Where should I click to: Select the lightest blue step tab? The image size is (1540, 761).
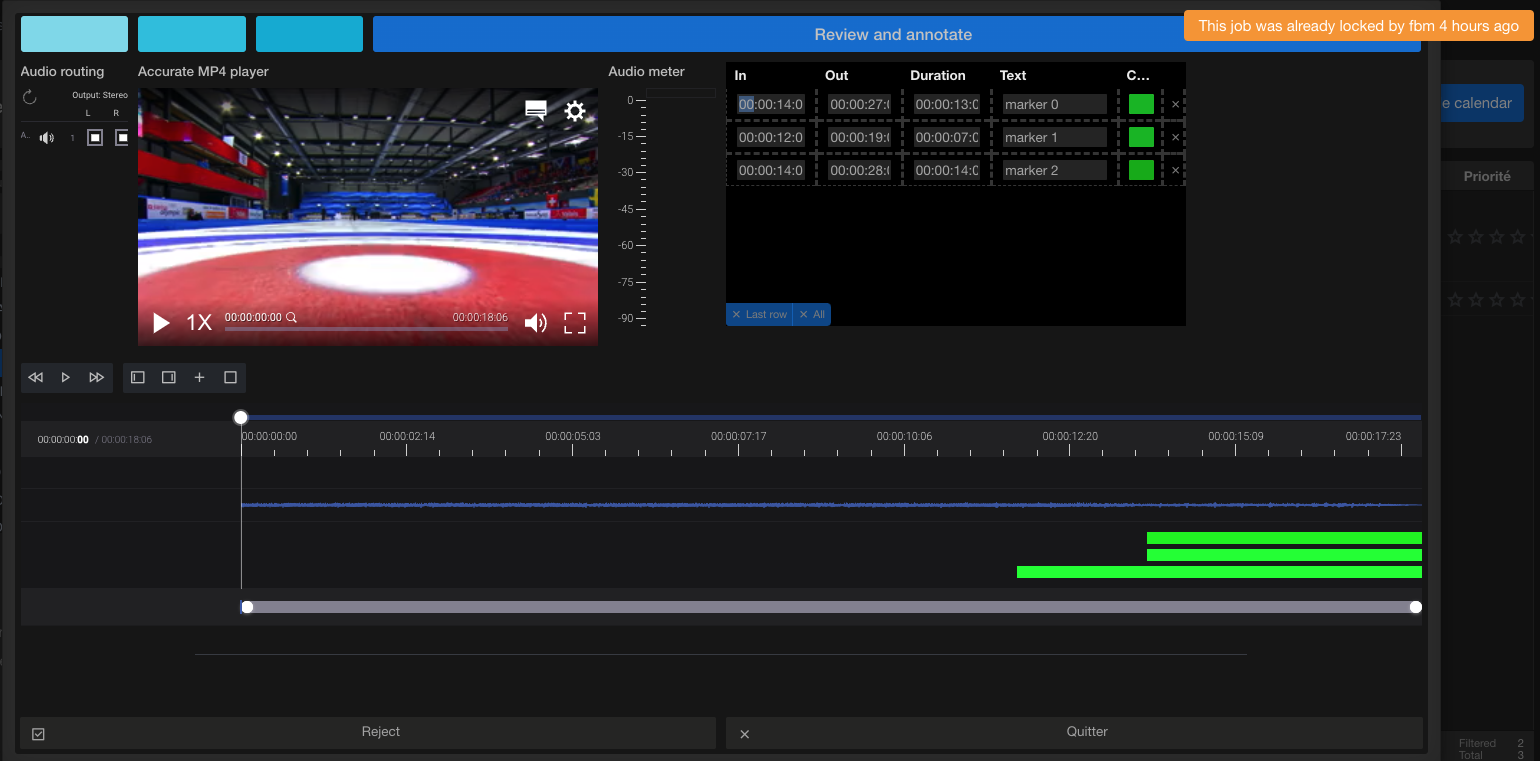74,34
